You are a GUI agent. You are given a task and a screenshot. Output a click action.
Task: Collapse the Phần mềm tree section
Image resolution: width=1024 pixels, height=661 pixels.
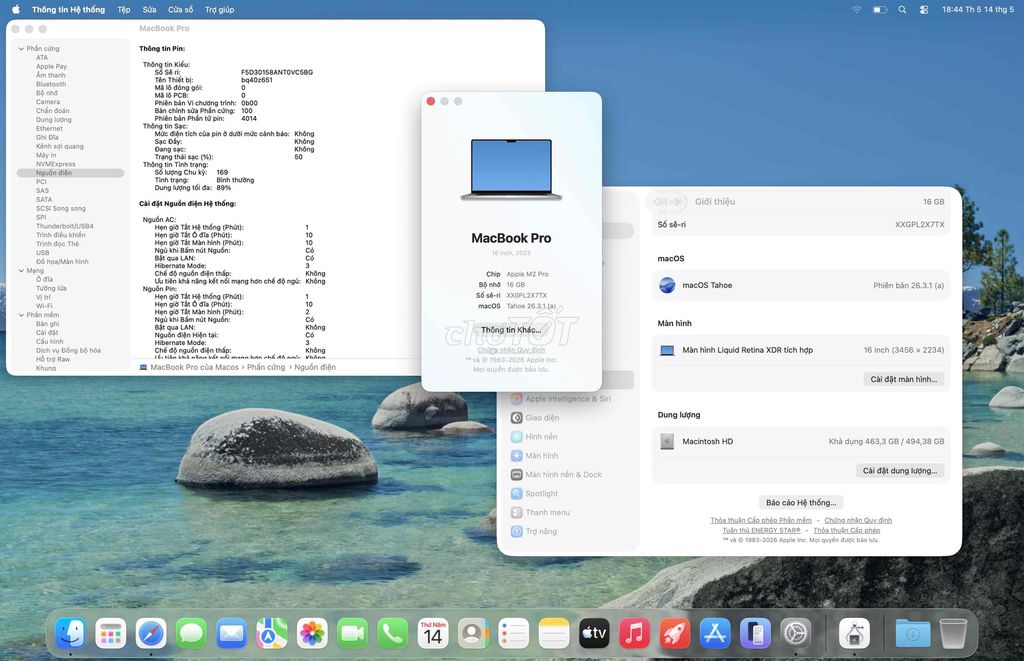click(x=21, y=315)
